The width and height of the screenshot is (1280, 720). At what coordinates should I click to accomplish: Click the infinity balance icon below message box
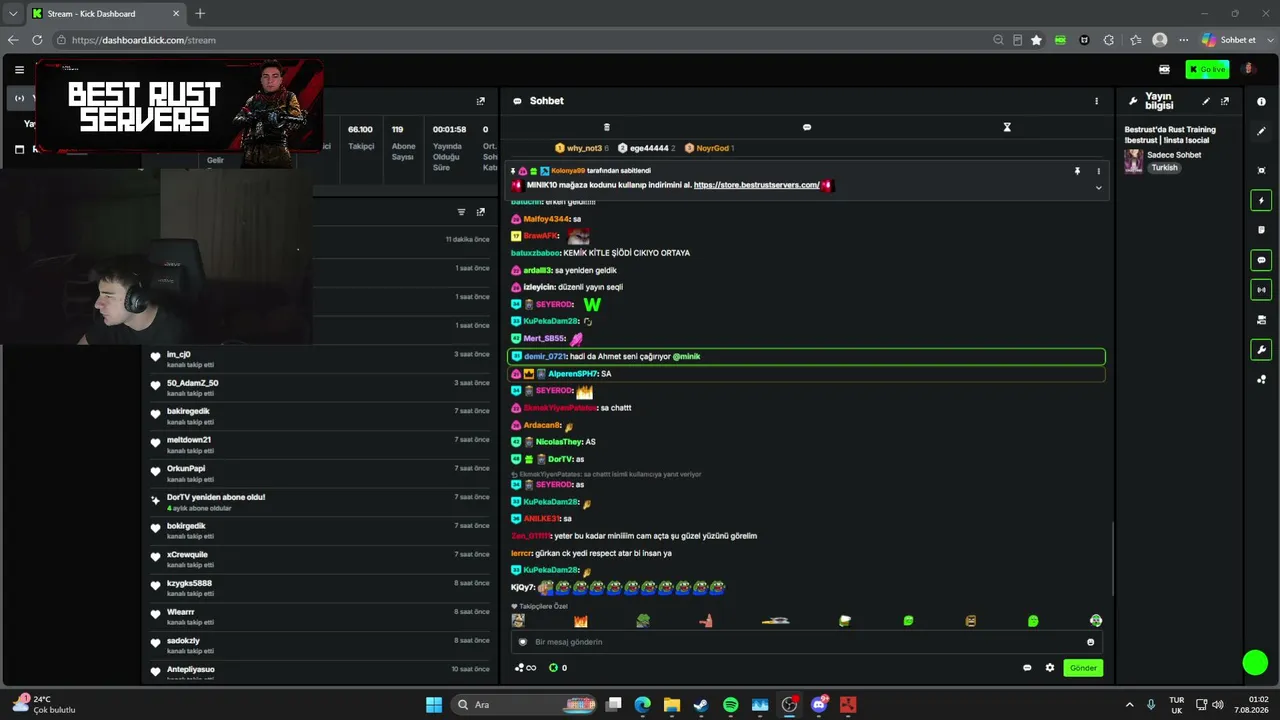[x=525, y=668]
